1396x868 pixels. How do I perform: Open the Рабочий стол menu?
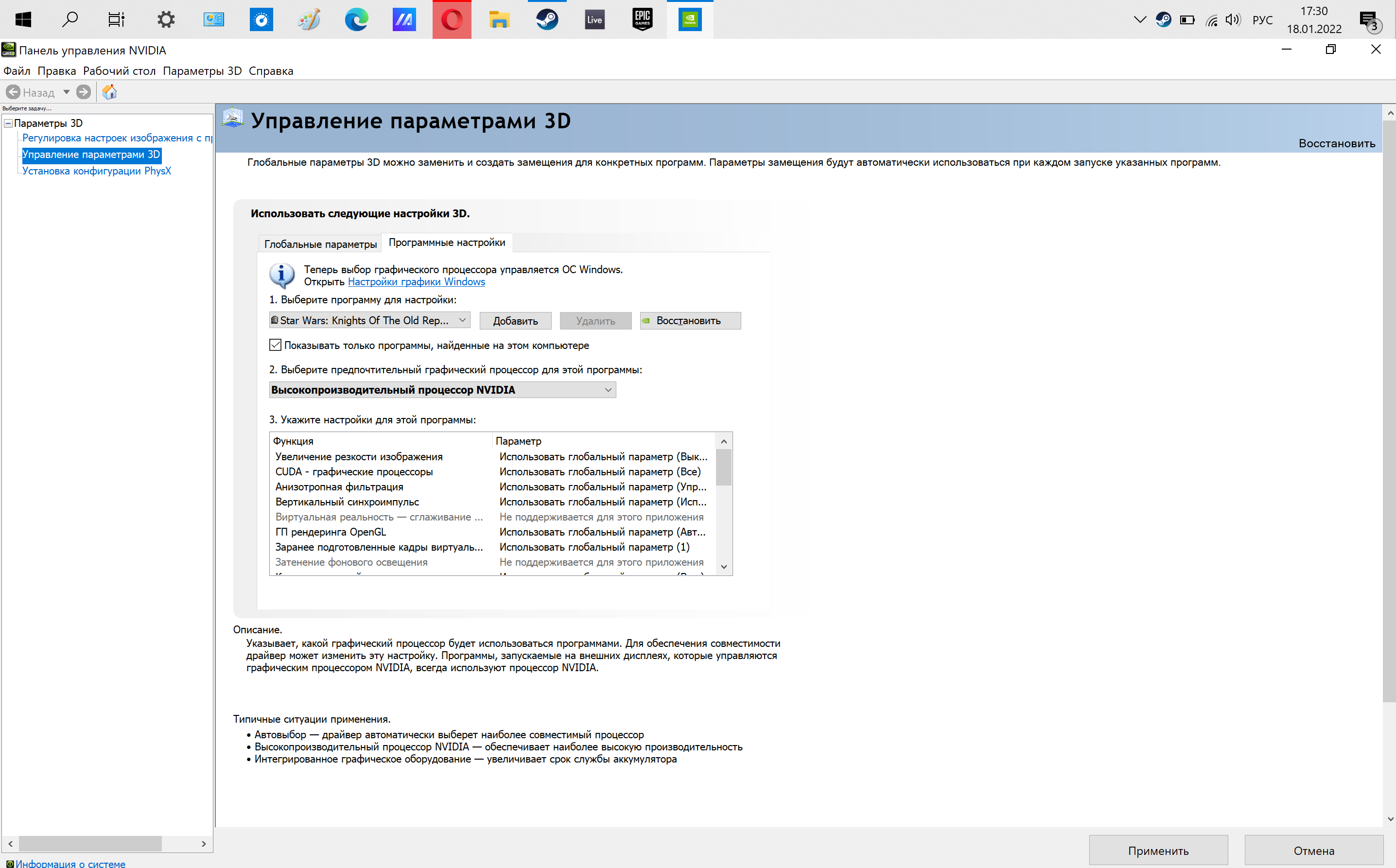point(119,70)
